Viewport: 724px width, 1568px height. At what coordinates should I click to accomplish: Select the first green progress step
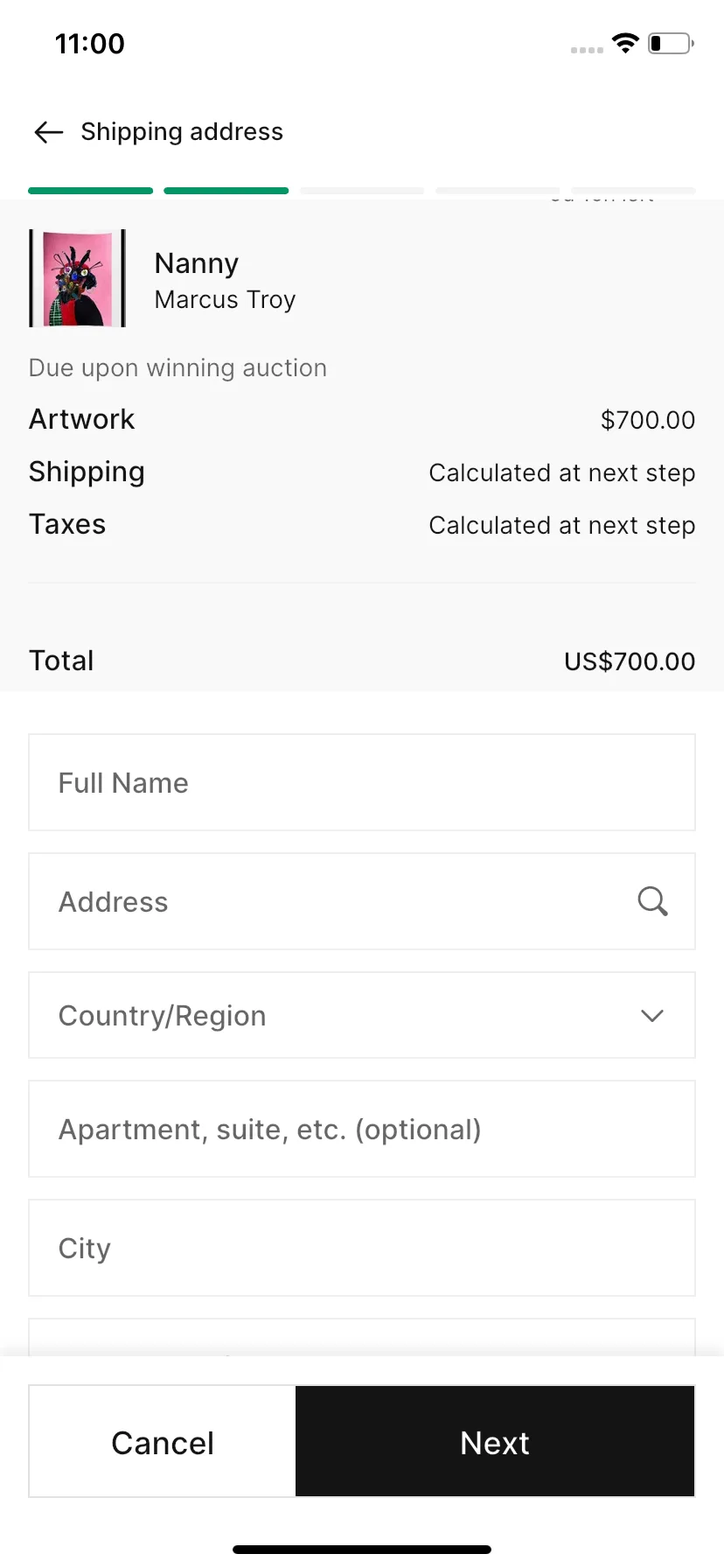pyautogui.click(x=90, y=191)
